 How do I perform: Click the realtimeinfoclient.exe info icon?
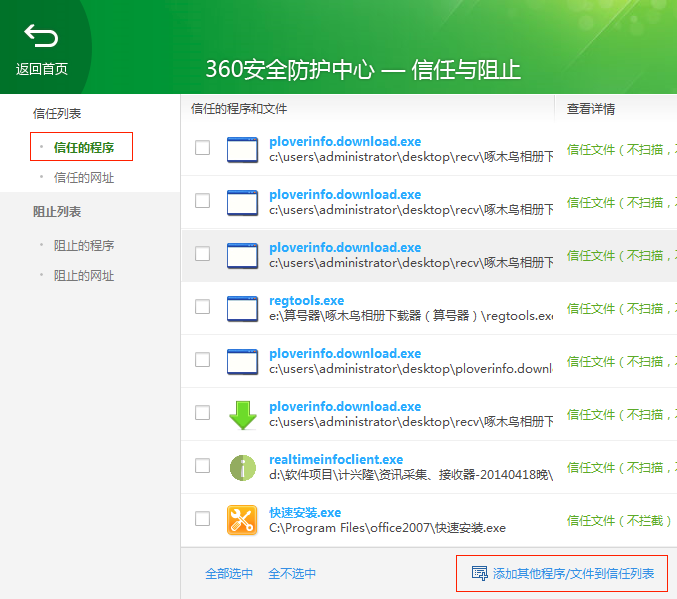point(242,467)
